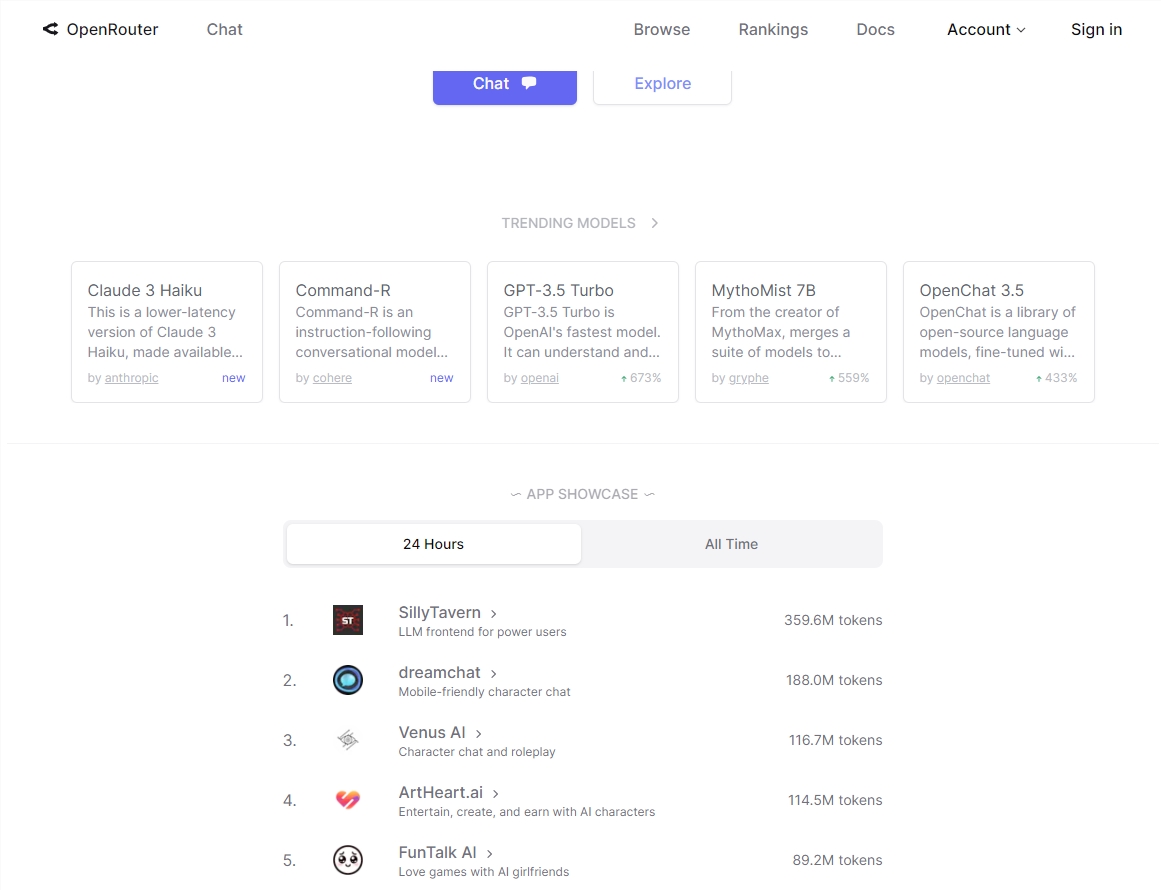The image size is (1161, 890).
Task: Click Sign in link
Action: (x=1097, y=30)
